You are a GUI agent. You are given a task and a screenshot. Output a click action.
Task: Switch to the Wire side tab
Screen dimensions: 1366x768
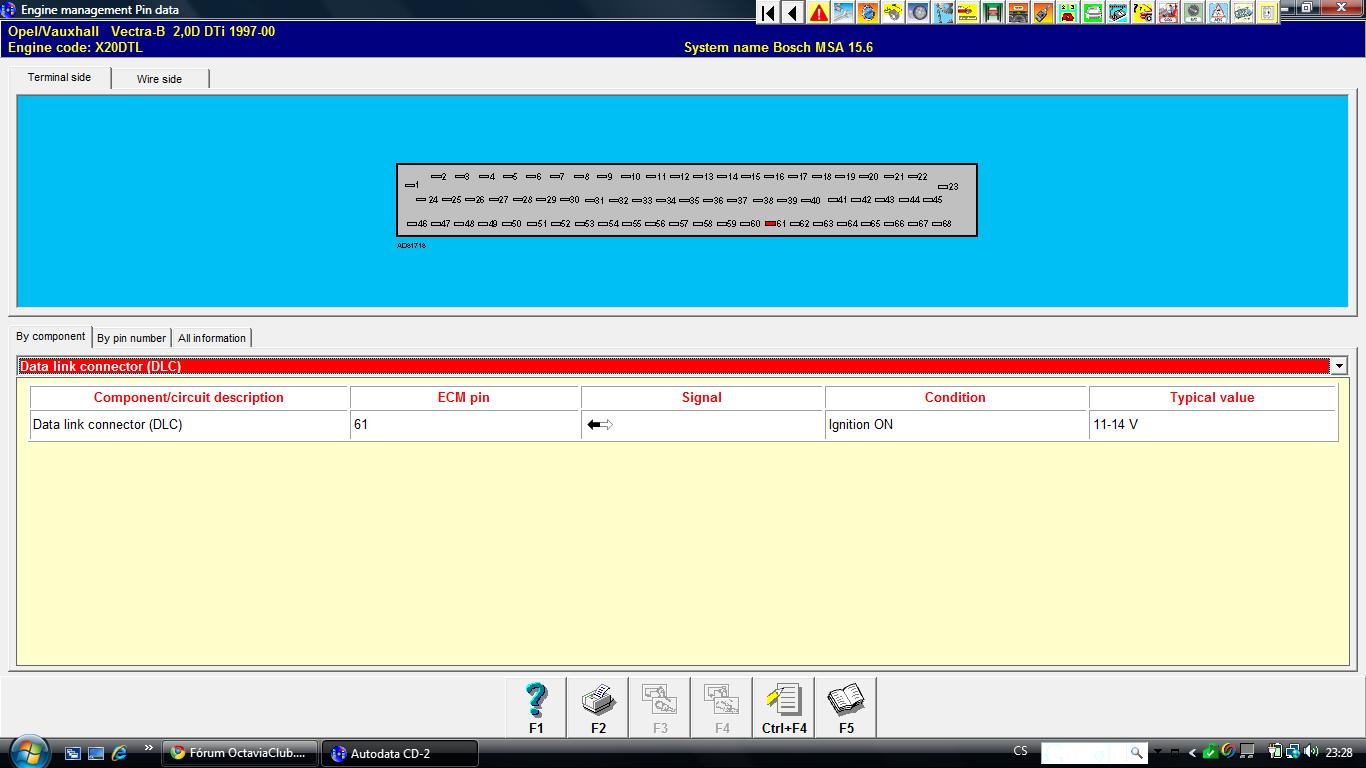point(159,79)
